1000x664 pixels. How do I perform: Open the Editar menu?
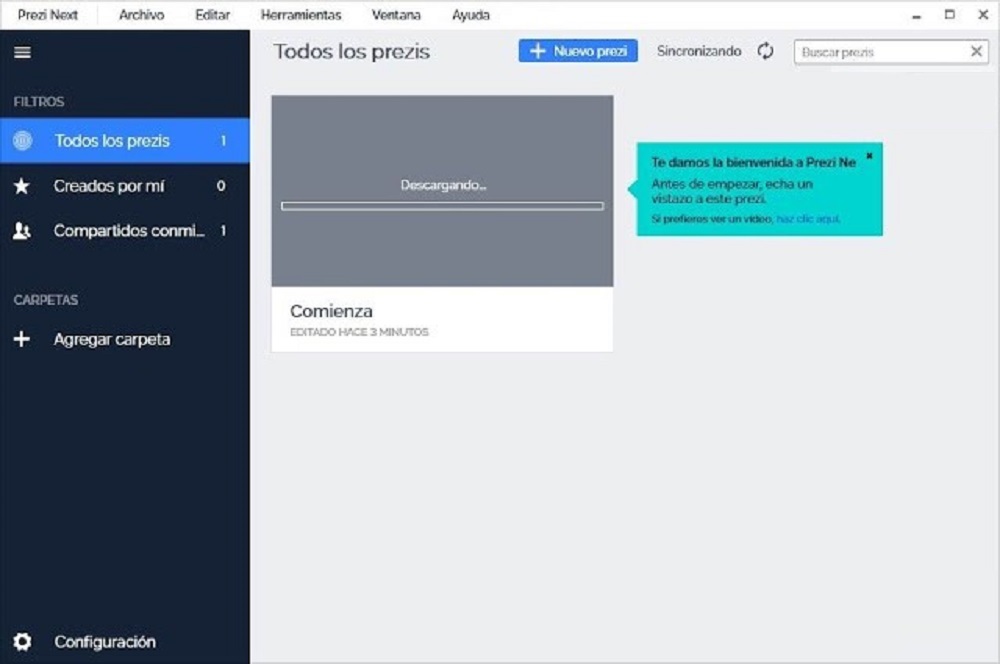212,15
